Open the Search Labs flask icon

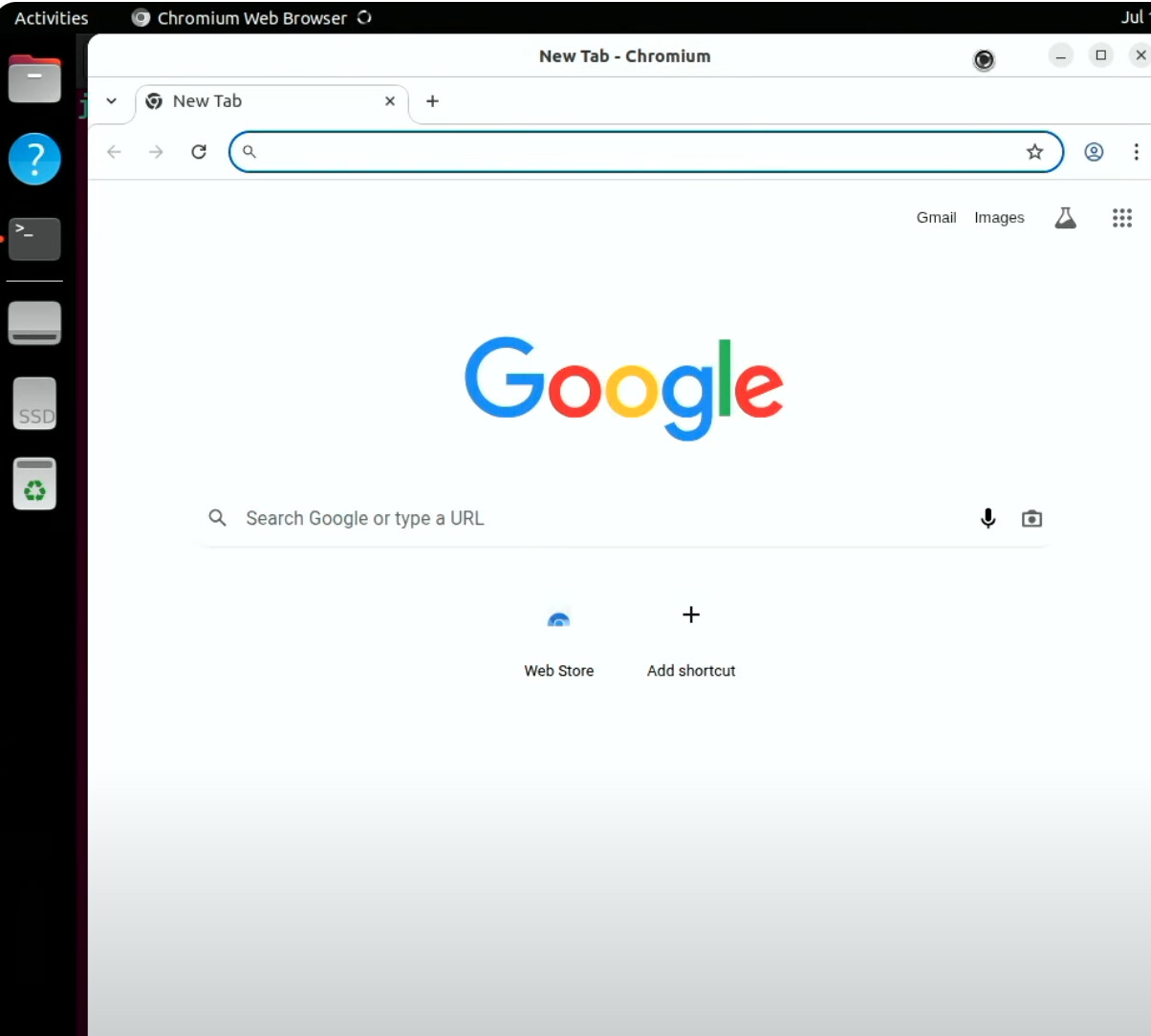click(1065, 218)
